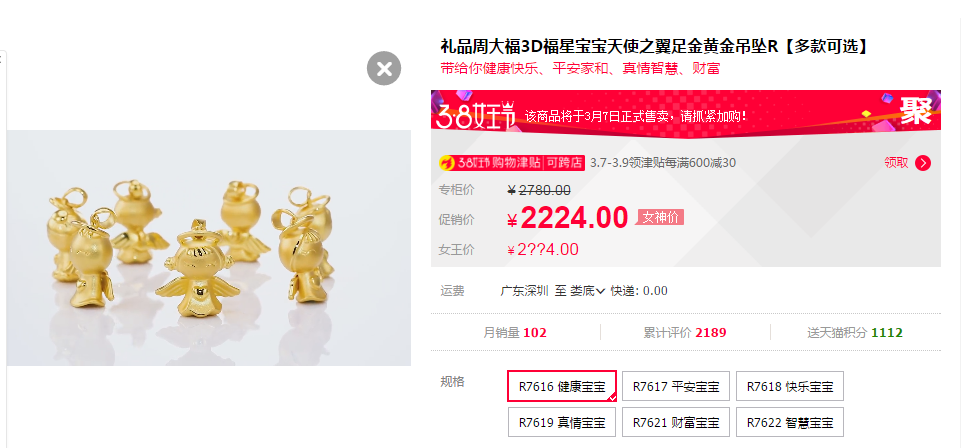The image size is (978, 448).
Task: Click the product title 礼品周大福3D福星宝宝
Action: click(x=654, y=46)
